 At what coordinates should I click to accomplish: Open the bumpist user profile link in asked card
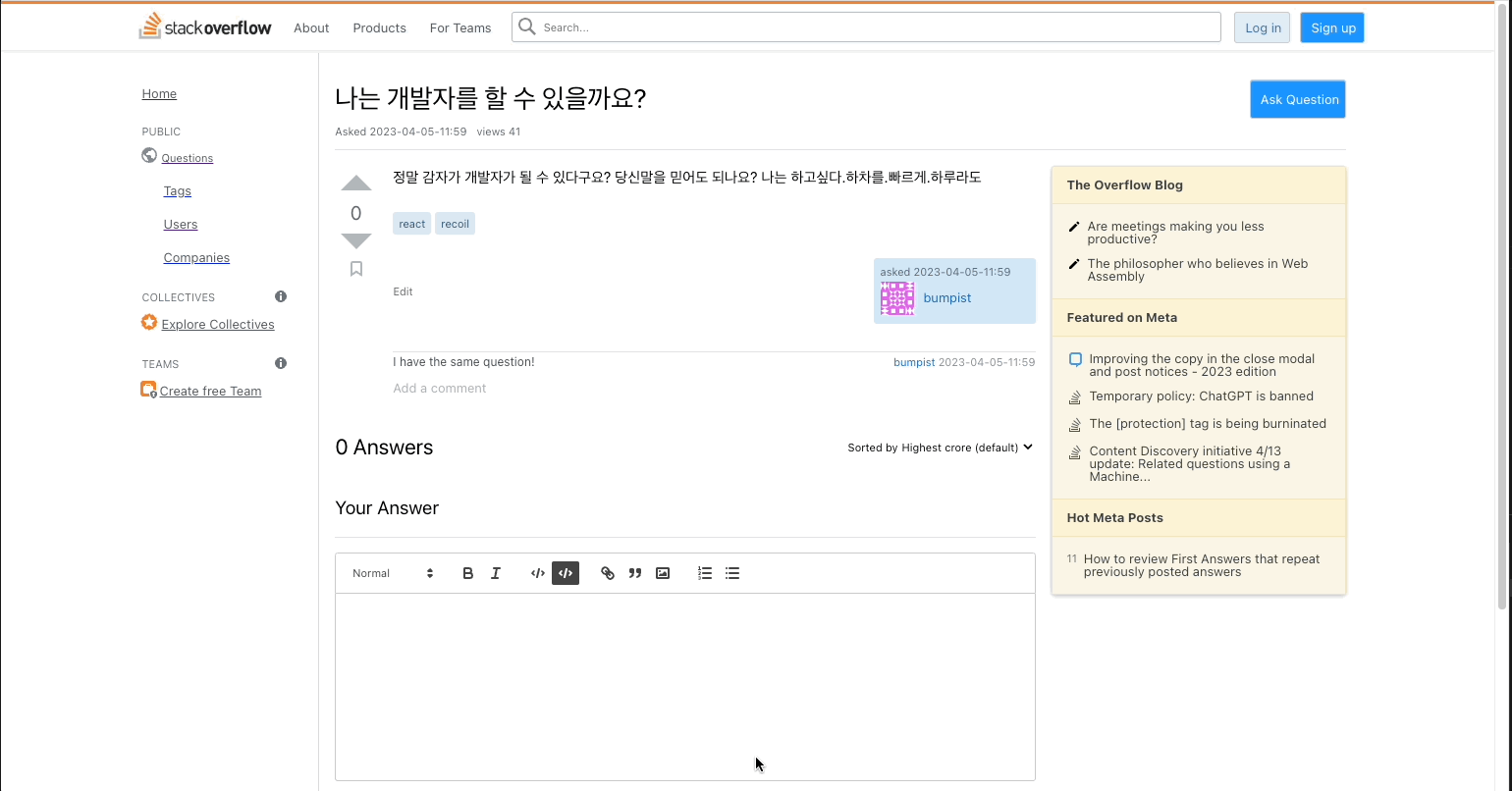tap(947, 298)
